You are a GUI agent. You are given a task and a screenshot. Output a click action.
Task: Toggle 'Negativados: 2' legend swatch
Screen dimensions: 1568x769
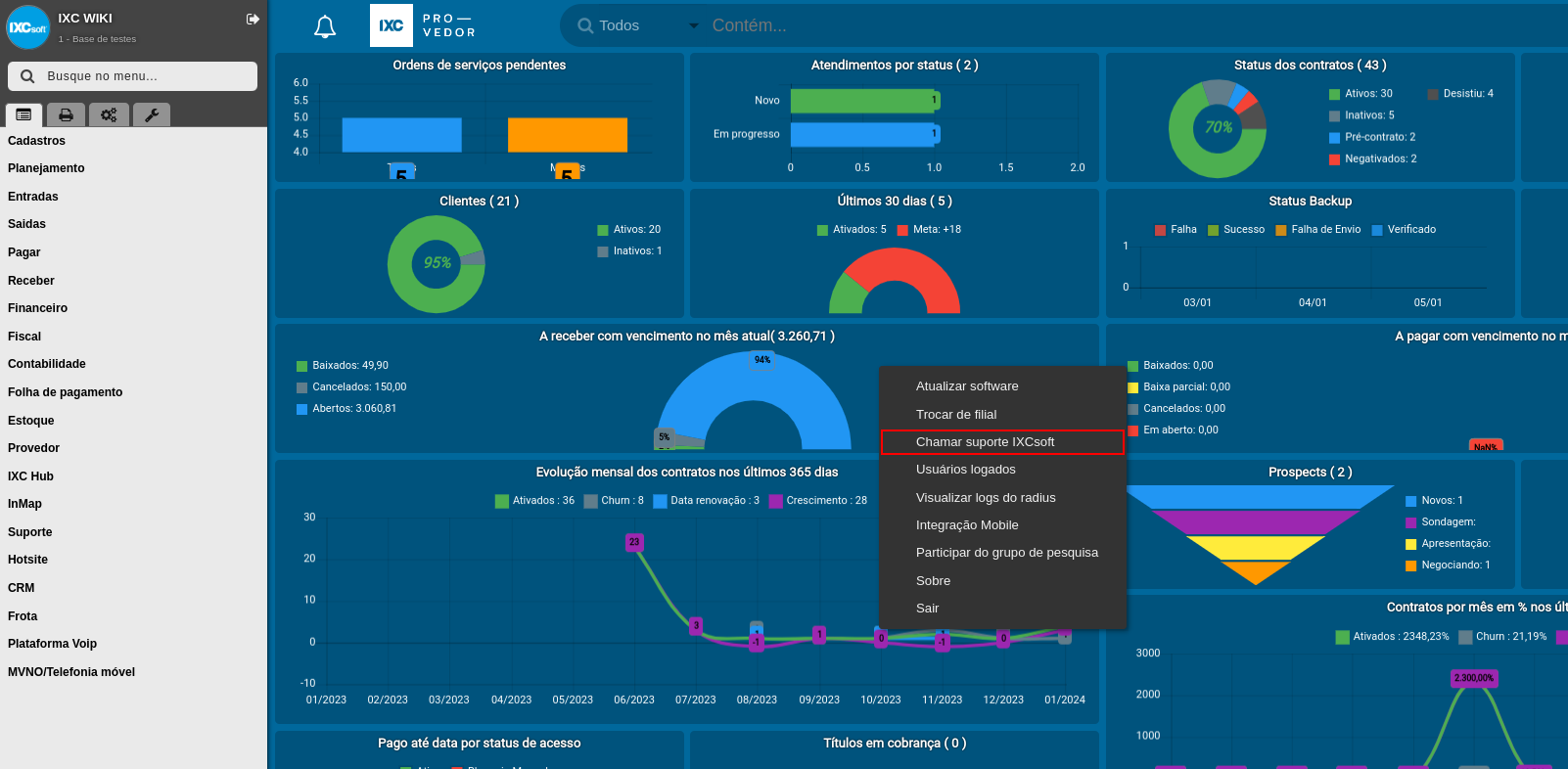pos(1335,159)
